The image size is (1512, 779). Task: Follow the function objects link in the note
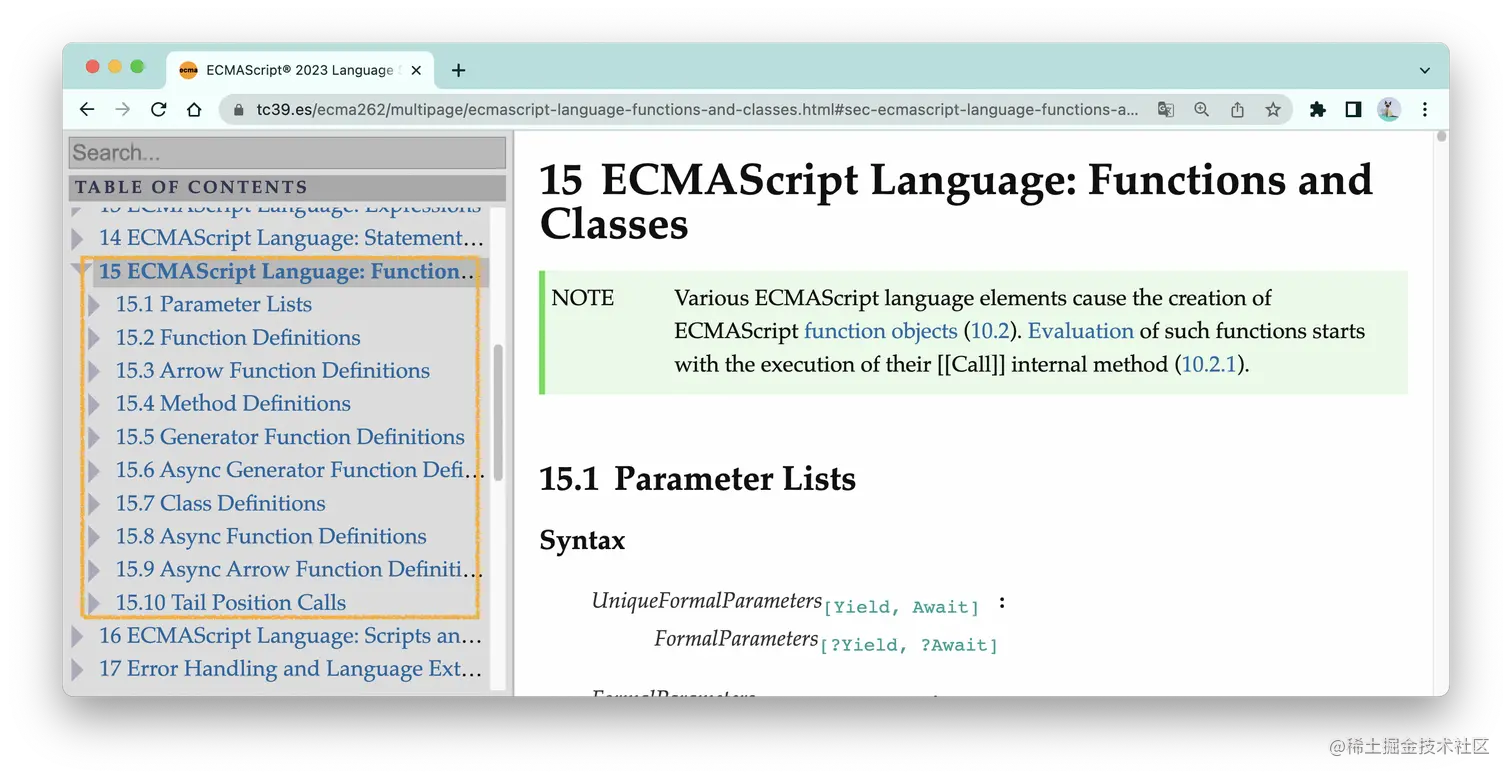point(880,331)
